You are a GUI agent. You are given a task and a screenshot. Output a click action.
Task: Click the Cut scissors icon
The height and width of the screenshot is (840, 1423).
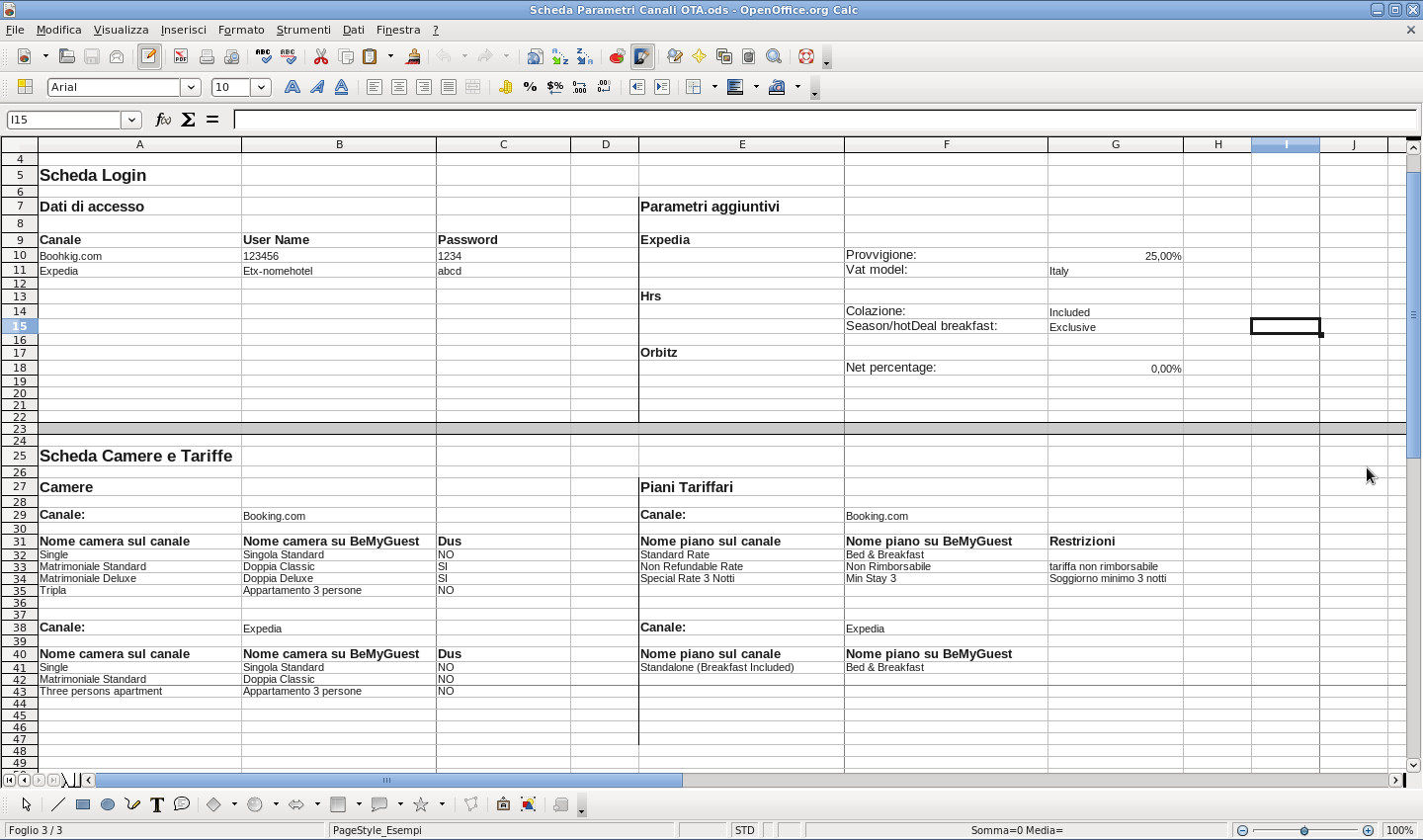(x=321, y=57)
